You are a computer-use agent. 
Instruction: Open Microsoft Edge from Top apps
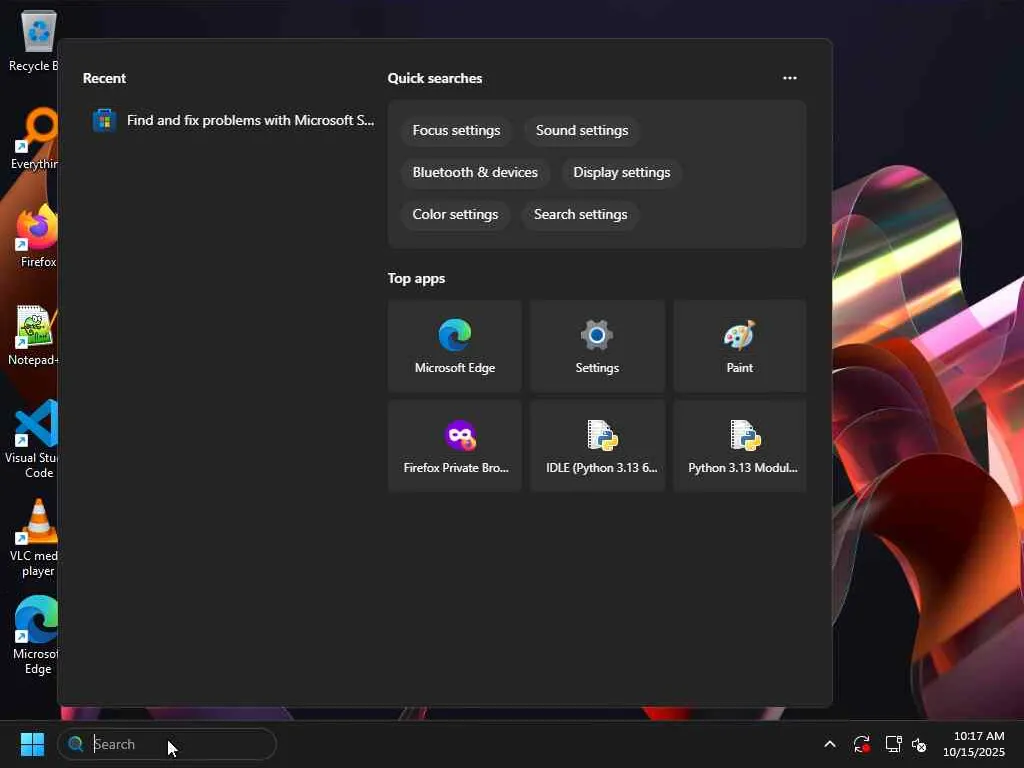coord(455,346)
